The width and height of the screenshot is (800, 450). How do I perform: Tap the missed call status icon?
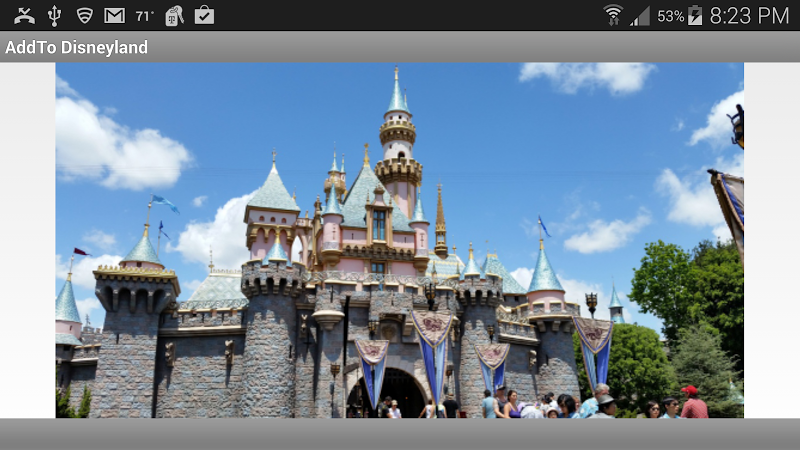coord(24,16)
